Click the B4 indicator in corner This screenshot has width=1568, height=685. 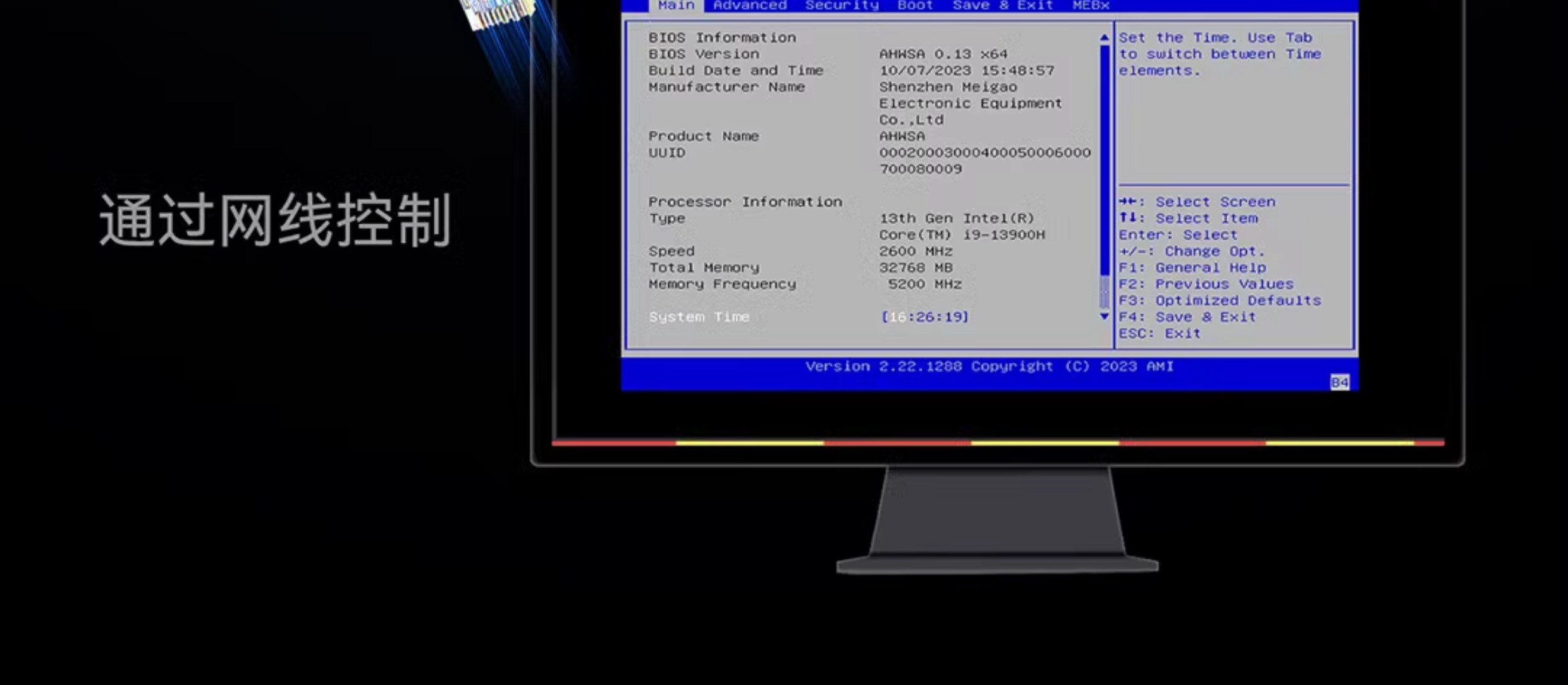[x=1339, y=382]
